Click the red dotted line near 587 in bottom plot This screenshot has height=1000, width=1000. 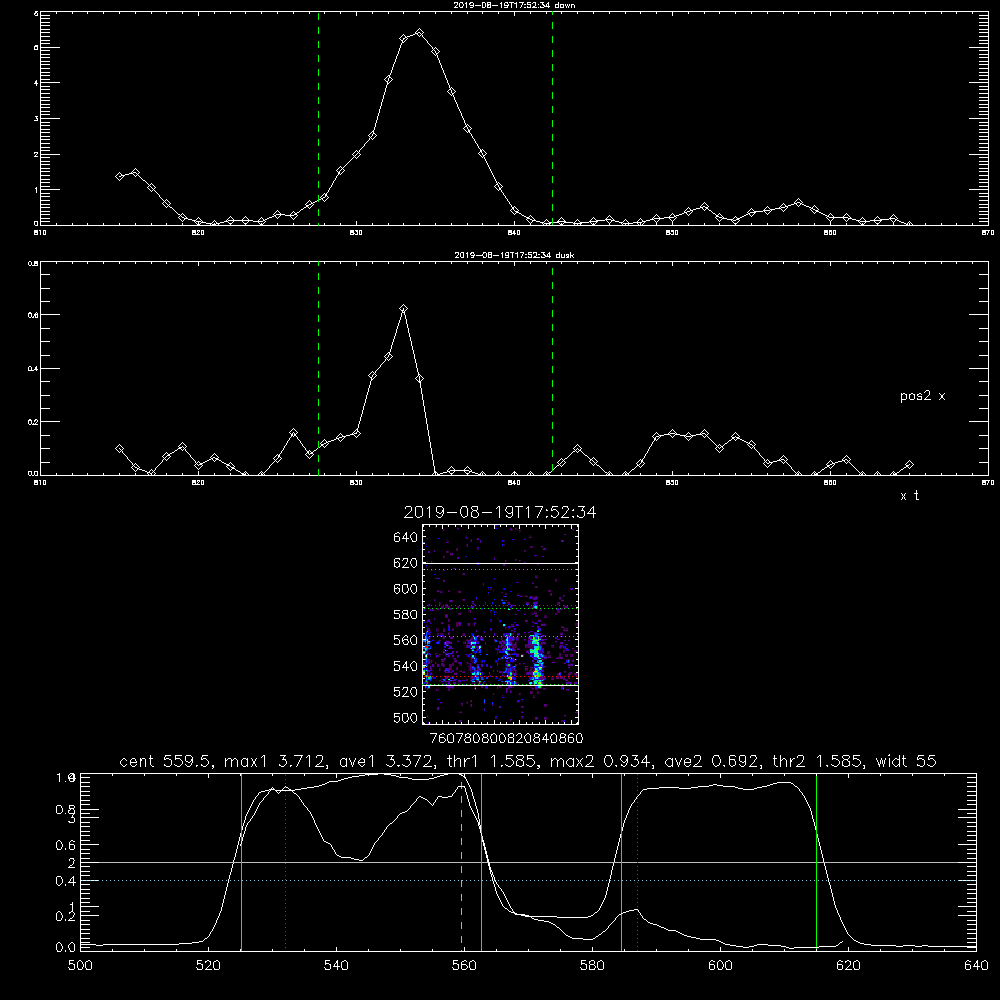tap(637, 862)
